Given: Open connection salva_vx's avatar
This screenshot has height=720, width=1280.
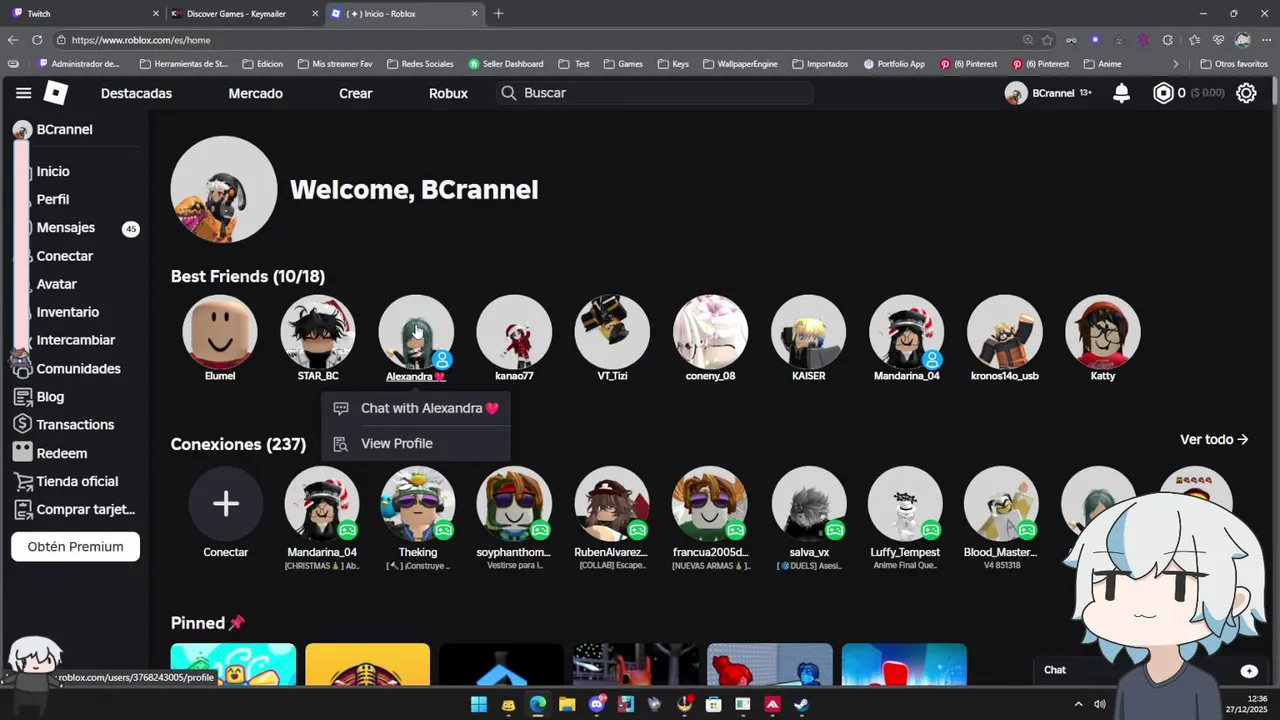Looking at the screenshot, I should coord(809,503).
